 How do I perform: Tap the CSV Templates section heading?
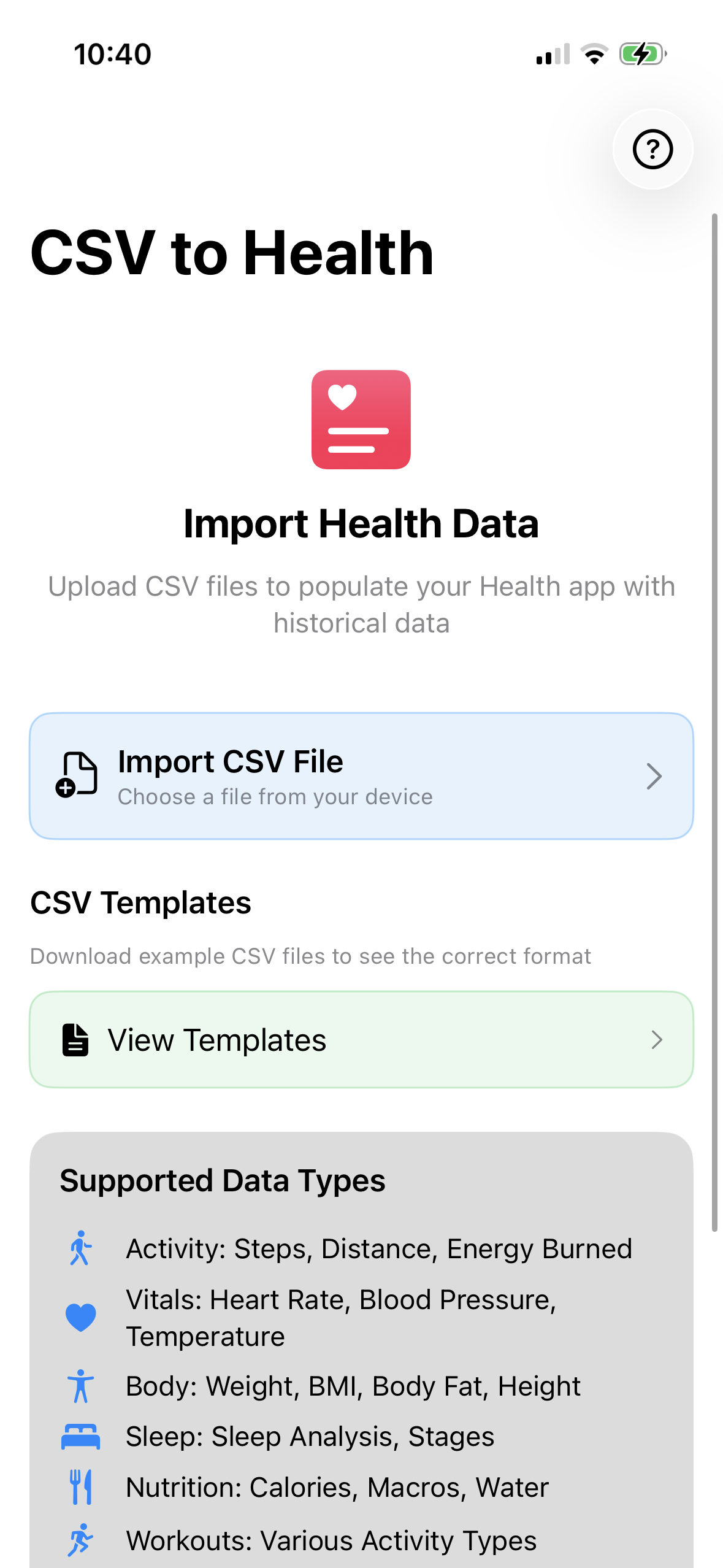tap(140, 903)
